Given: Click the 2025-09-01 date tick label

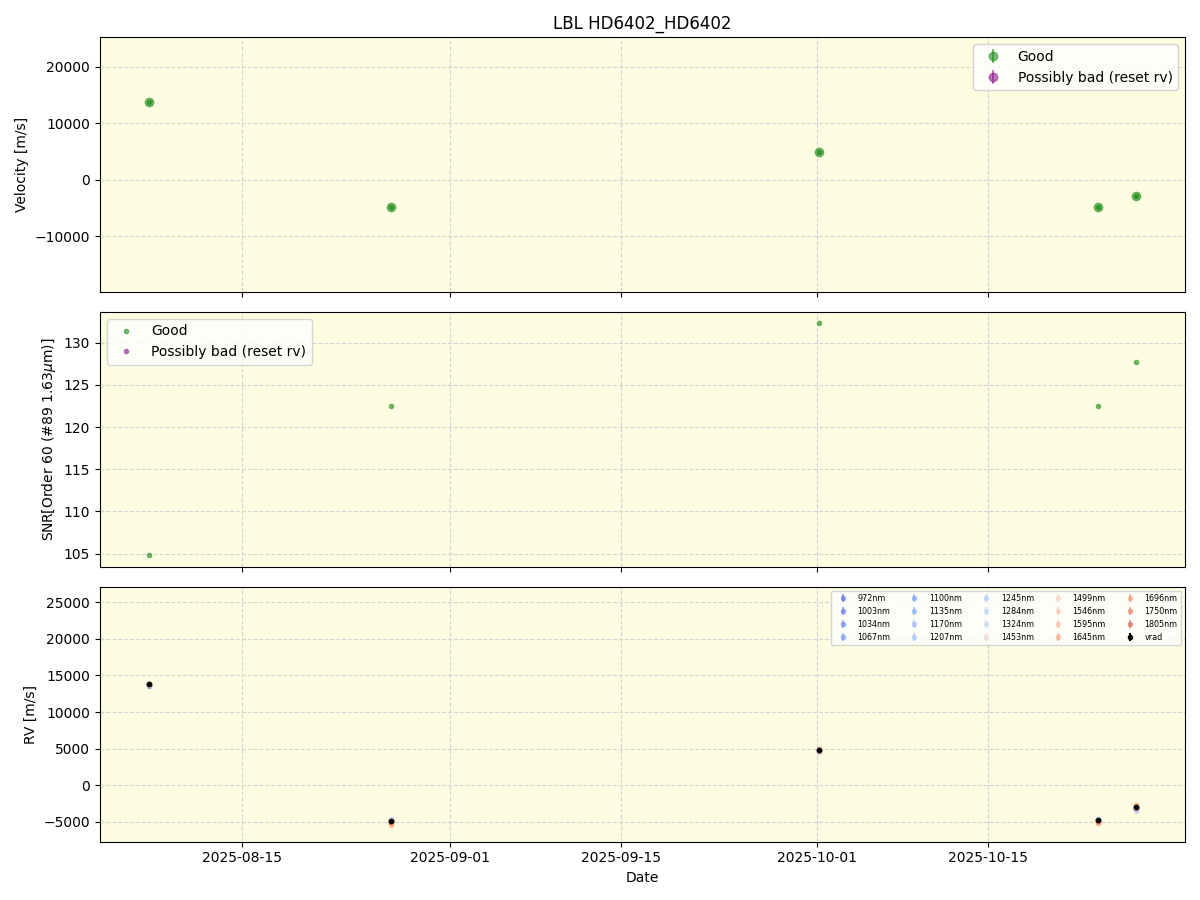Looking at the screenshot, I should 450,857.
